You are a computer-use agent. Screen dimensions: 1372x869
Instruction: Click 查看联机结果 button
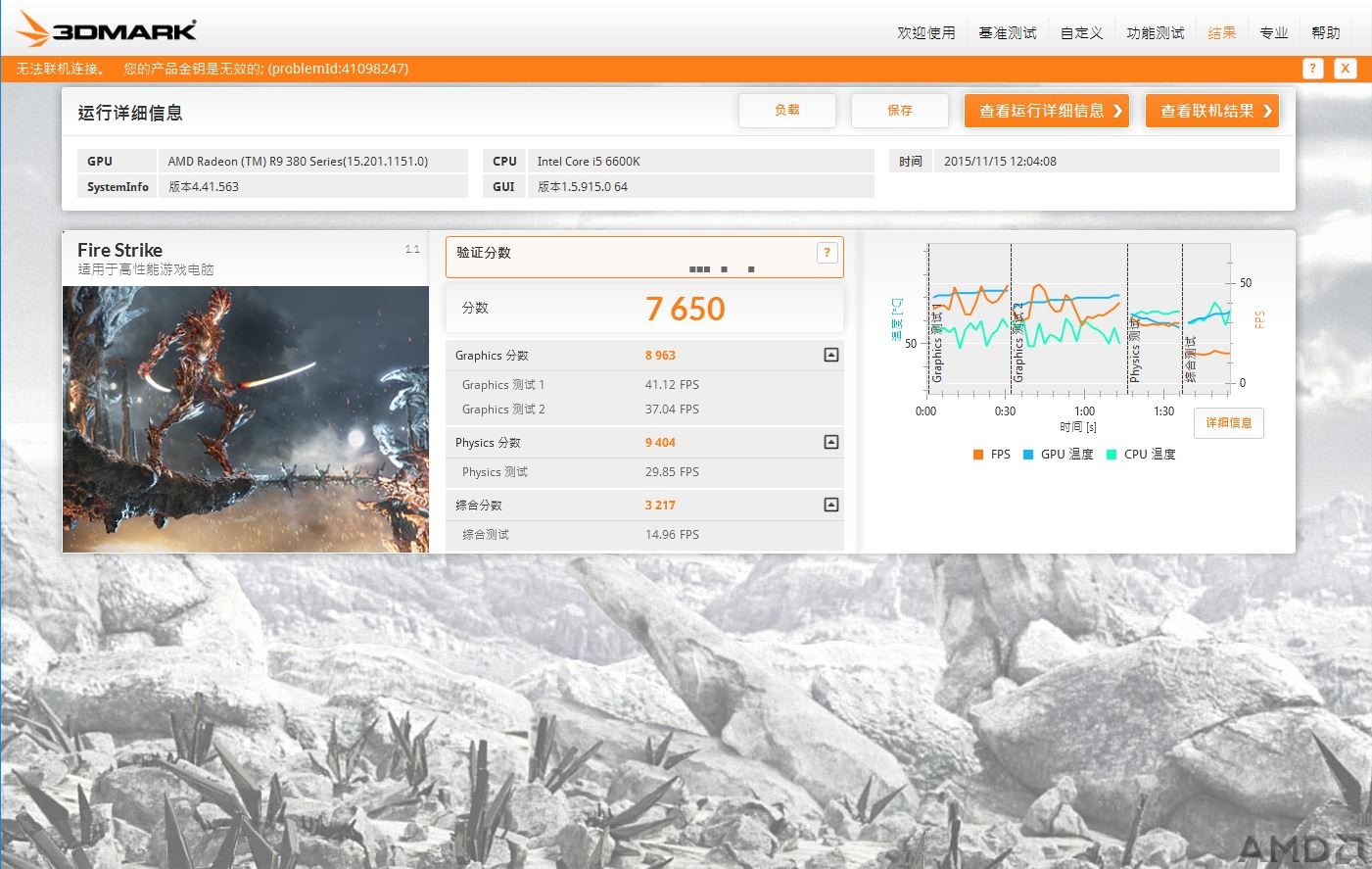tap(1212, 111)
